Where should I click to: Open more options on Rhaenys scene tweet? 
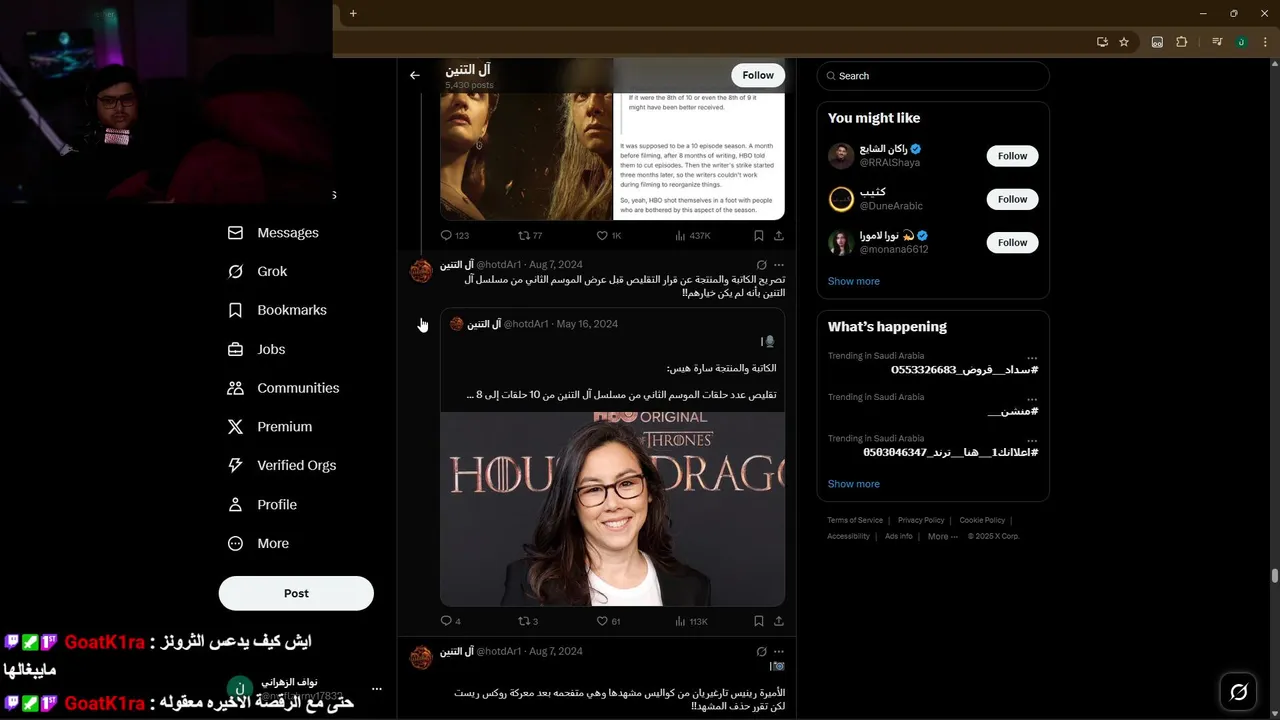pyautogui.click(x=779, y=651)
